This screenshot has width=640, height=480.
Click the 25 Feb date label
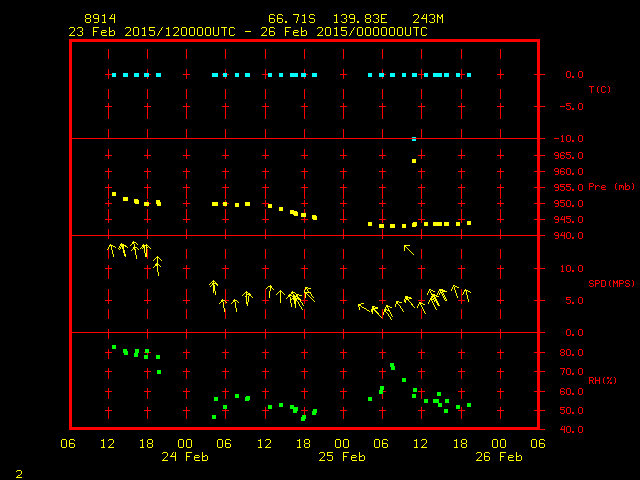(341, 456)
